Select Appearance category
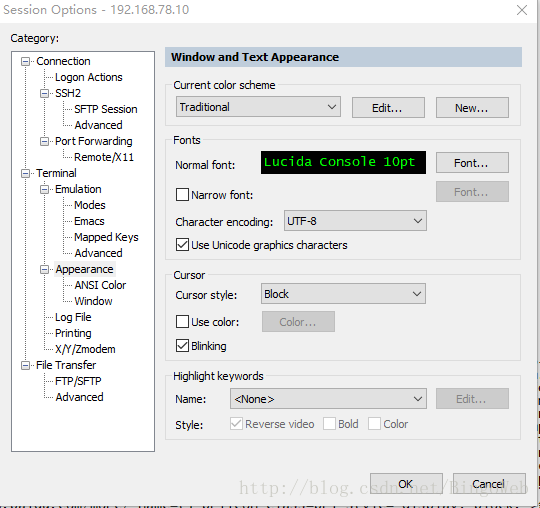Viewport: 540px width, 508px height. click(x=85, y=269)
